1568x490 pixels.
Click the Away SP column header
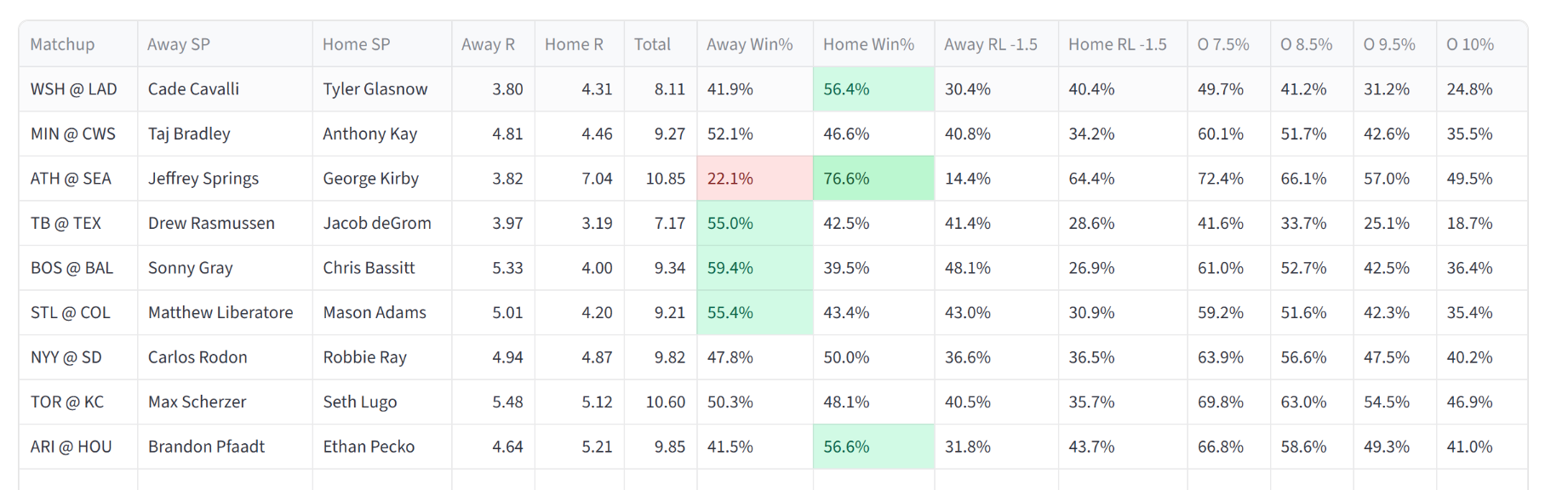point(225,44)
